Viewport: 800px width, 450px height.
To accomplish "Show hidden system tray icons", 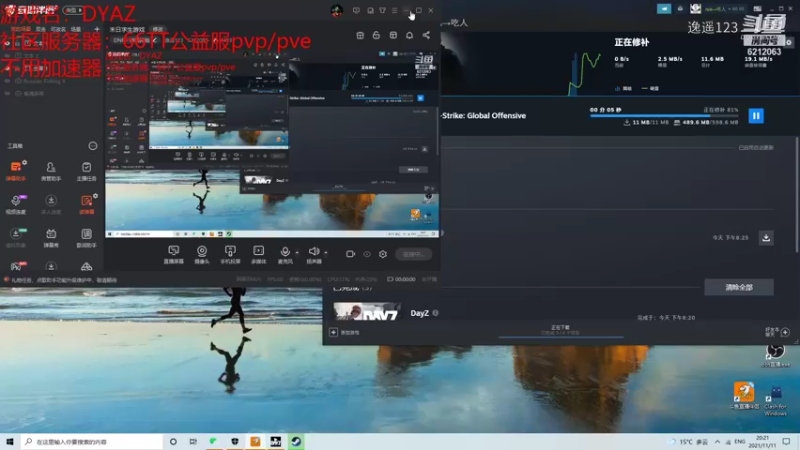I will 717,441.
